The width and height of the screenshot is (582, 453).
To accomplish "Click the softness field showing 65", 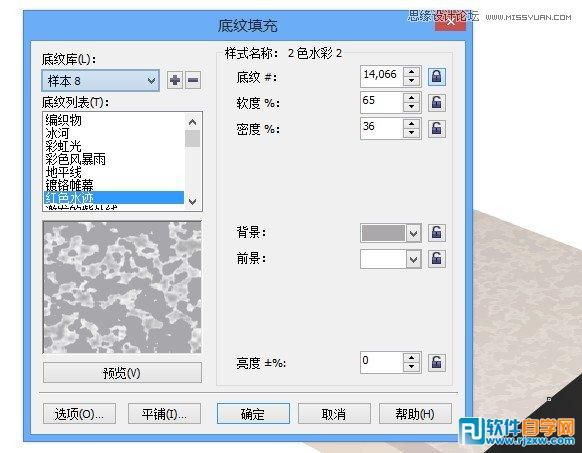I will (x=382, y=102).
